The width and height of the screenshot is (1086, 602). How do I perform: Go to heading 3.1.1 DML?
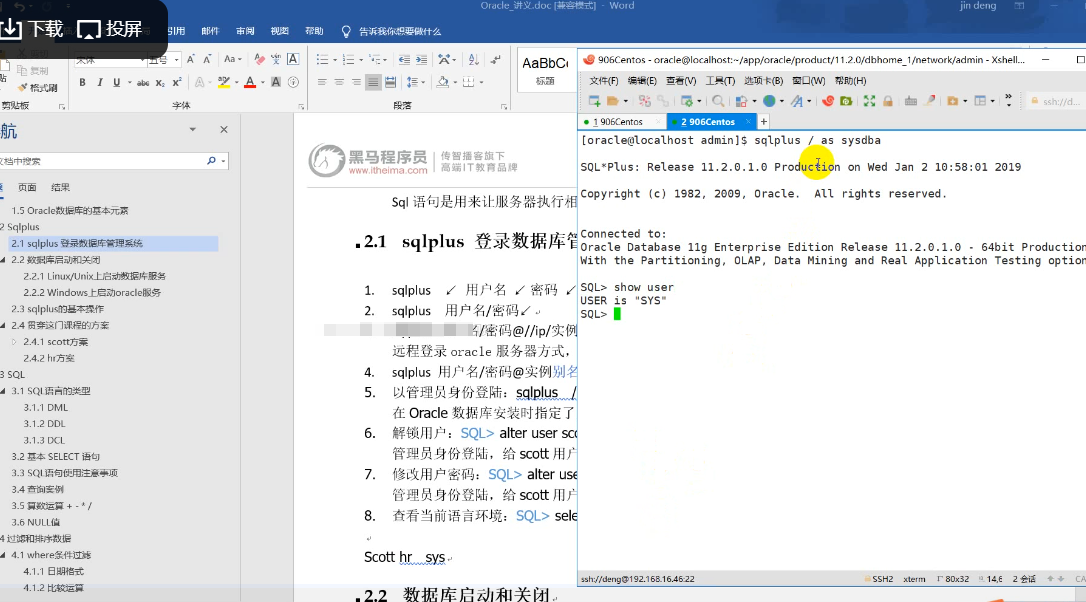point(46,407)
